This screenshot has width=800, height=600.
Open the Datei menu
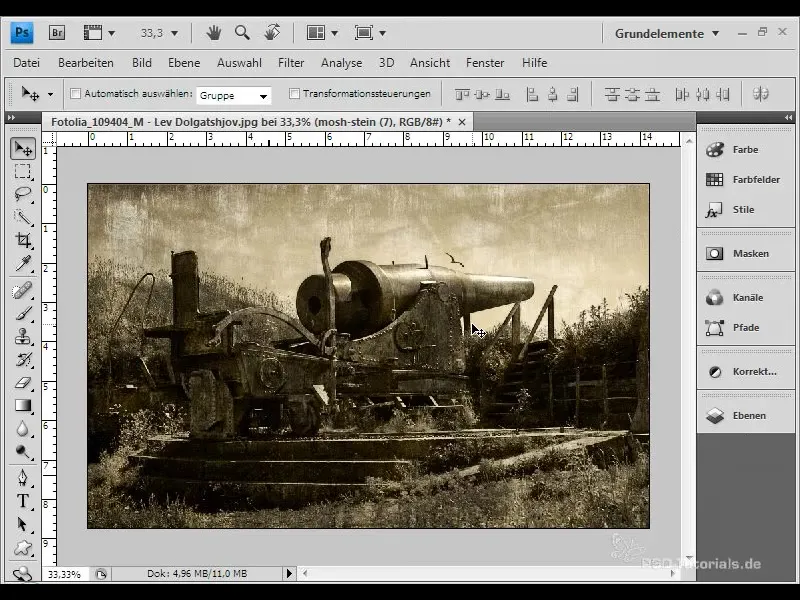[x=27, y=63]
